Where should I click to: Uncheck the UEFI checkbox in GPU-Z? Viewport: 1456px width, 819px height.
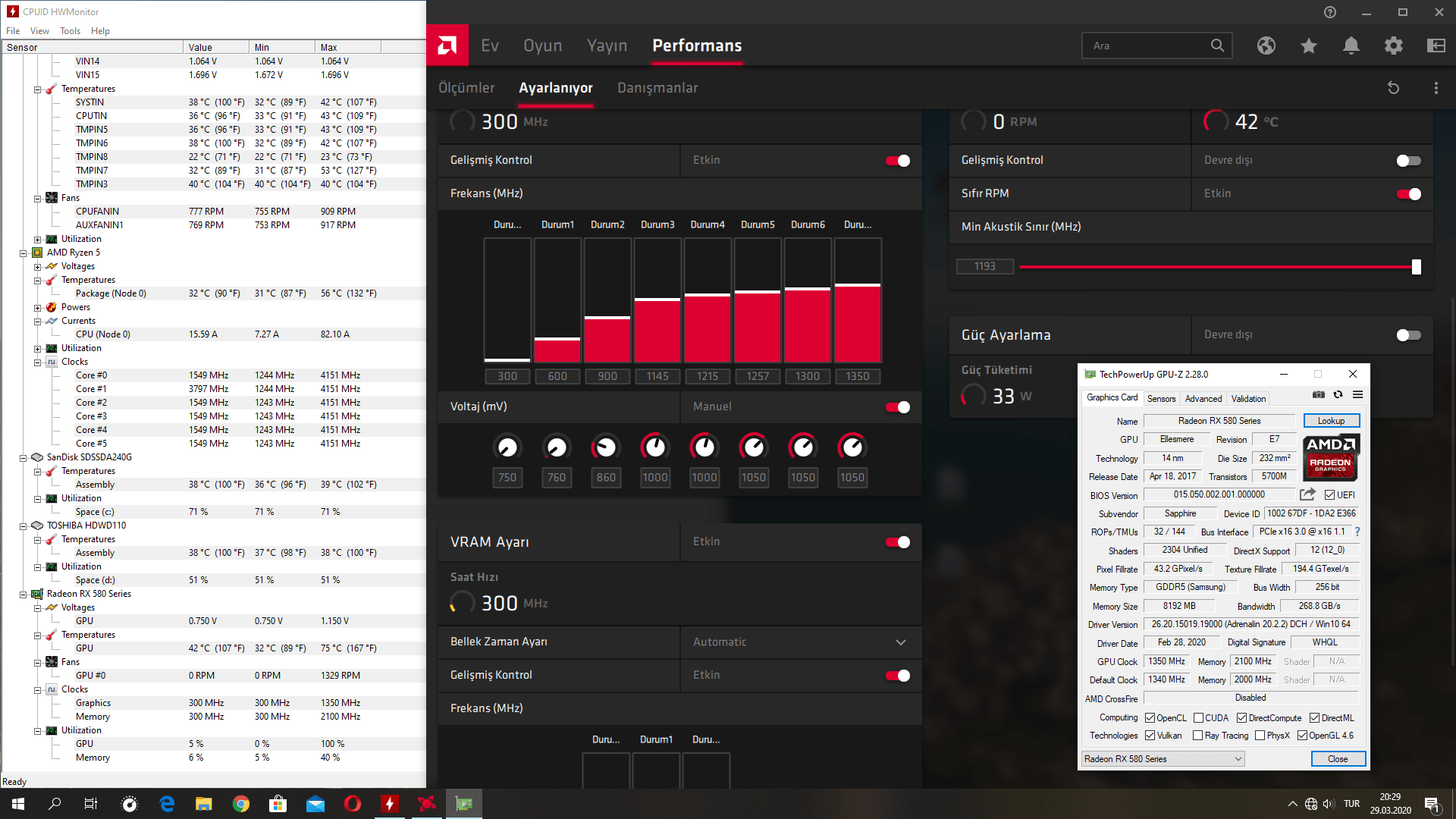(x=1329, y=495)
